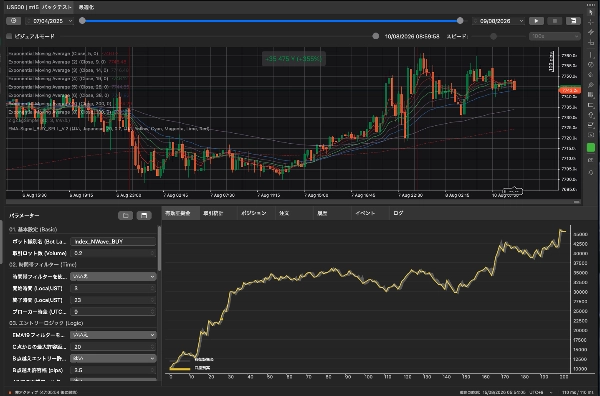Click the yellow 口座残高 legend entry

[190, 368]
